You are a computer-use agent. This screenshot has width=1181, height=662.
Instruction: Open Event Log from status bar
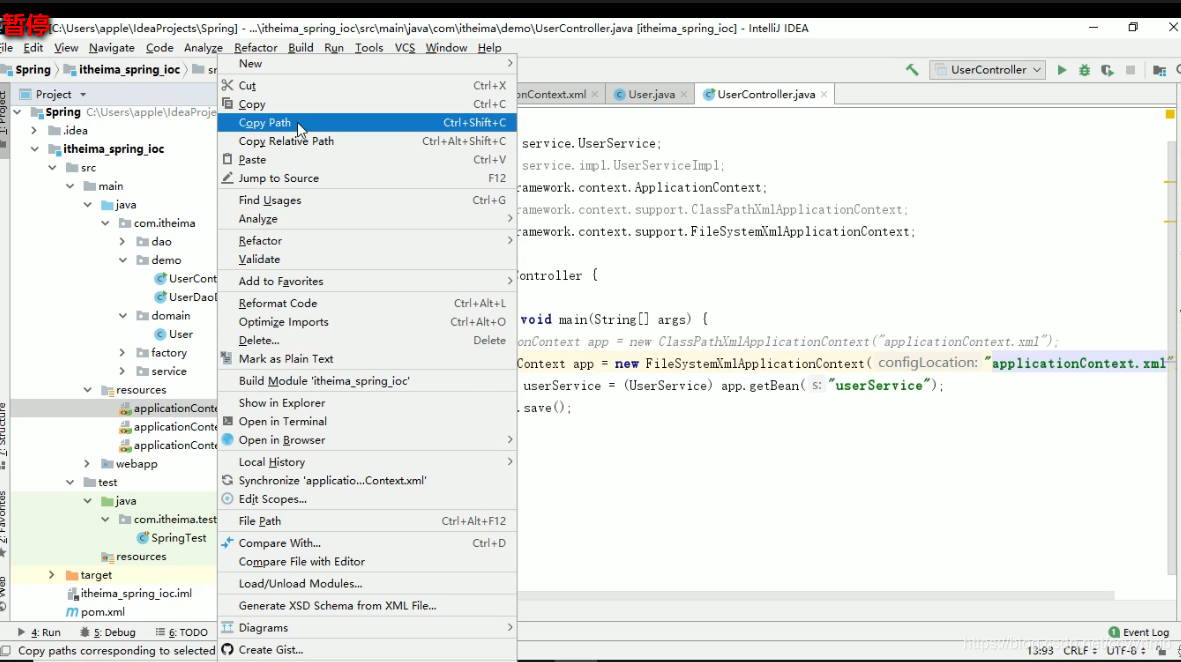click(x=1139, y=632)
